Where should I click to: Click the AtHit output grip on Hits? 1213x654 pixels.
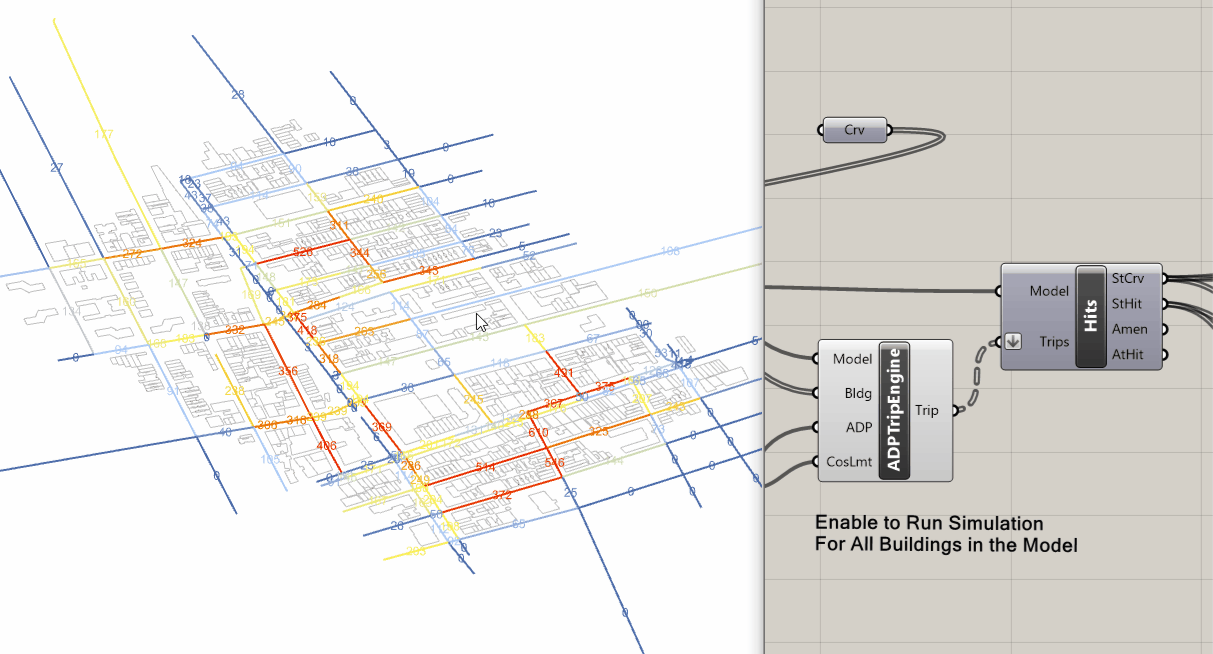[1165, 354]
